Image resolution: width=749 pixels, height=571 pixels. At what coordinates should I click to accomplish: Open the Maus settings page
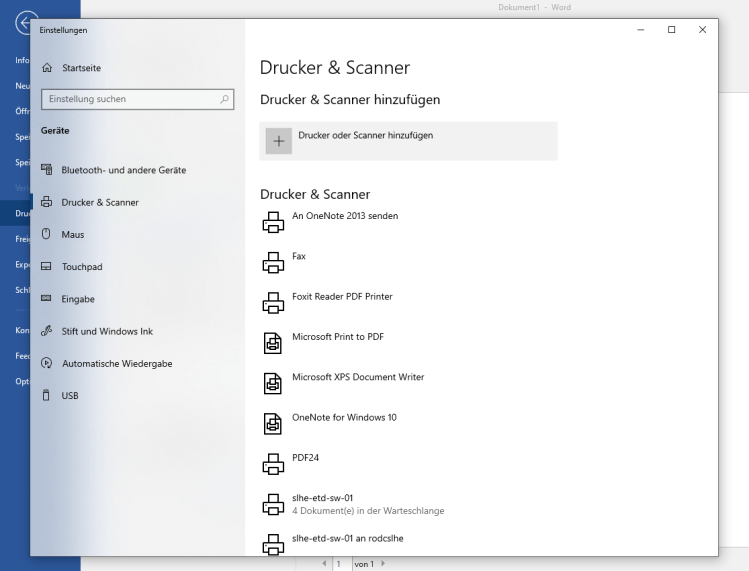pyautogui.click(x=73, y=235)
